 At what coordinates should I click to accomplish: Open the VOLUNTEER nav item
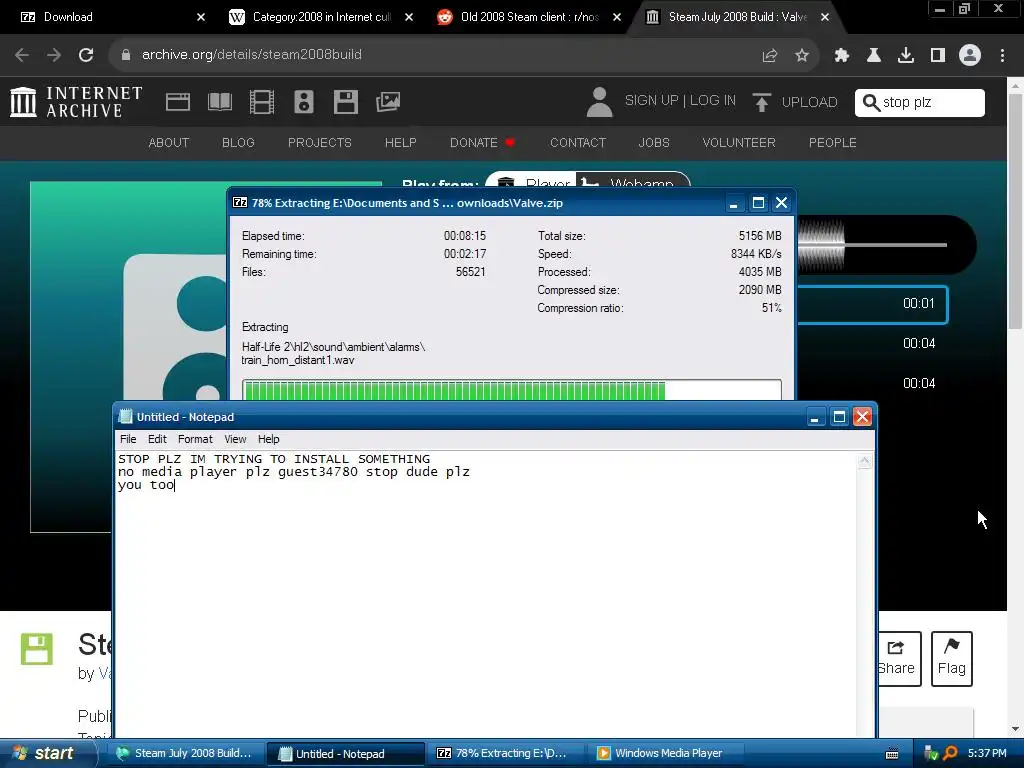[739, 142]
